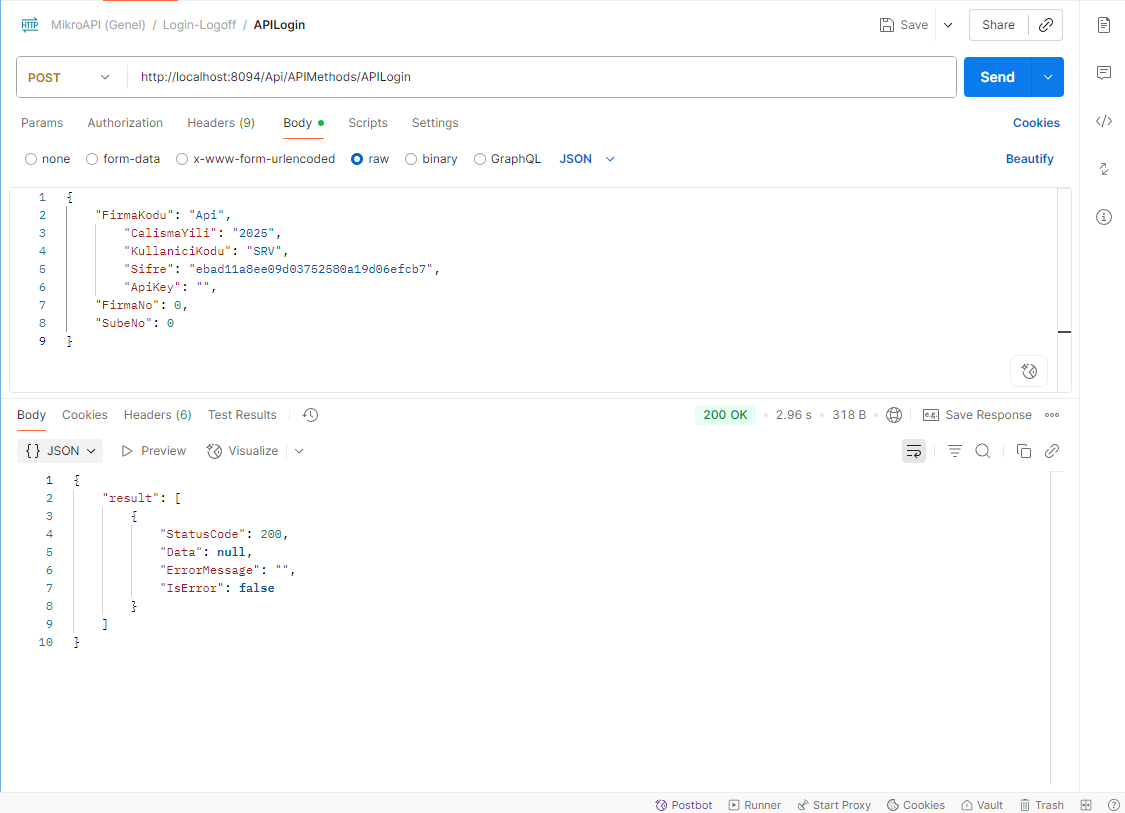
Task: Open Trash in the status bar
Action: (1041, 805)
